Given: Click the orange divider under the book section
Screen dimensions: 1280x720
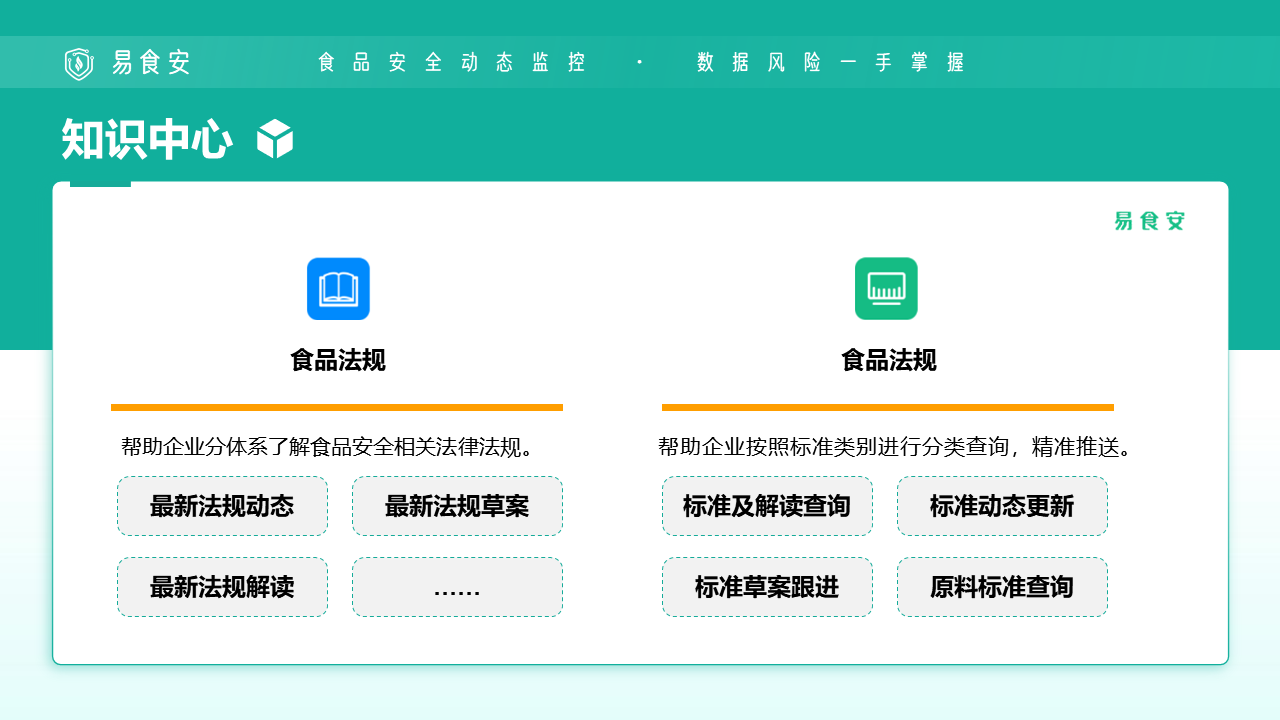Looking at the screenshot, I should point(337,407).
